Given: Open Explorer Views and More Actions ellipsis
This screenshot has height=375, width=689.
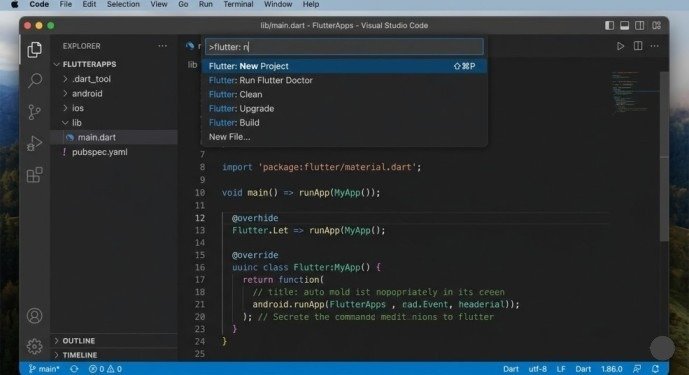Looking at the screenshot, I should click(x=163, y=46).
